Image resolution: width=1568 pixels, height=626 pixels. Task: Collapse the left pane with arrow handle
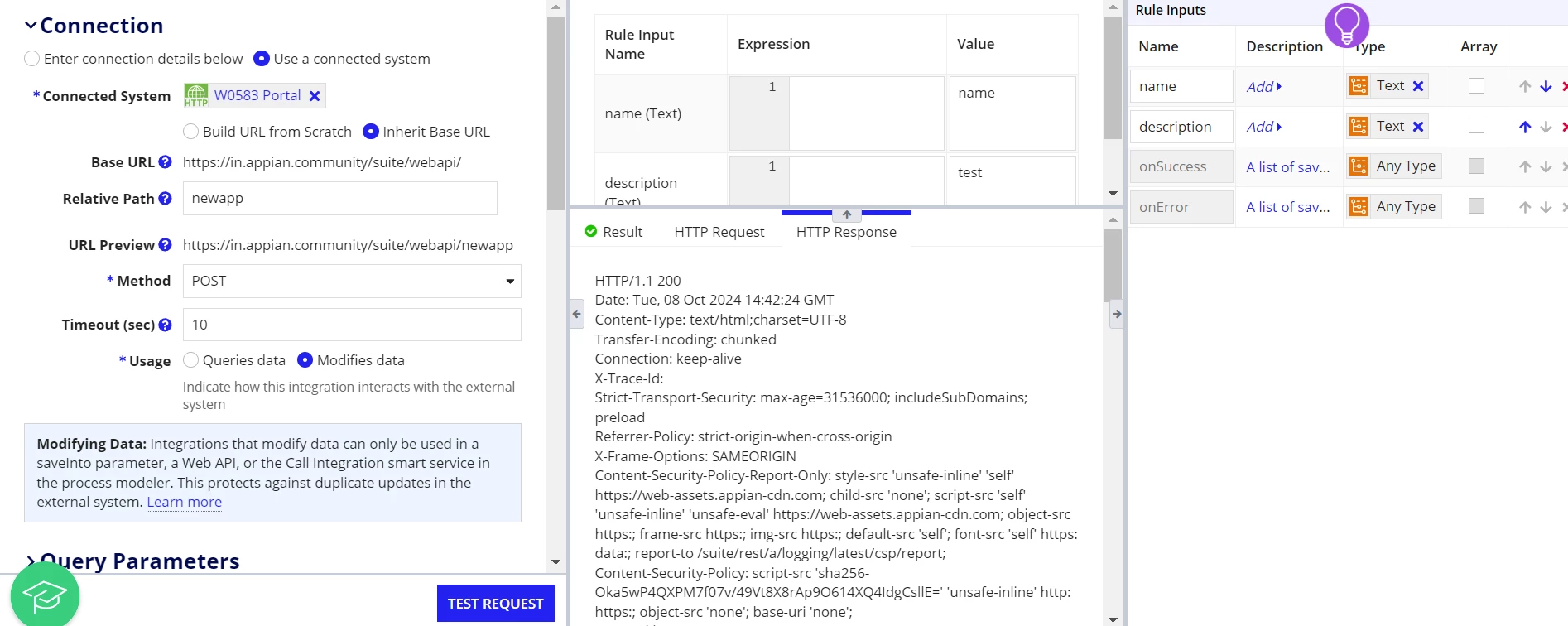(x=577, y=314)
